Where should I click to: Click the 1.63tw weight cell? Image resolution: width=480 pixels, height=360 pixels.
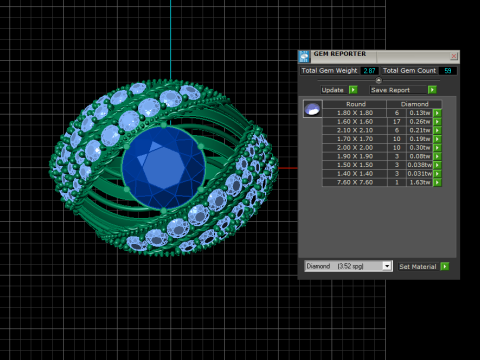pyautogui.click(x=420, y=182)
